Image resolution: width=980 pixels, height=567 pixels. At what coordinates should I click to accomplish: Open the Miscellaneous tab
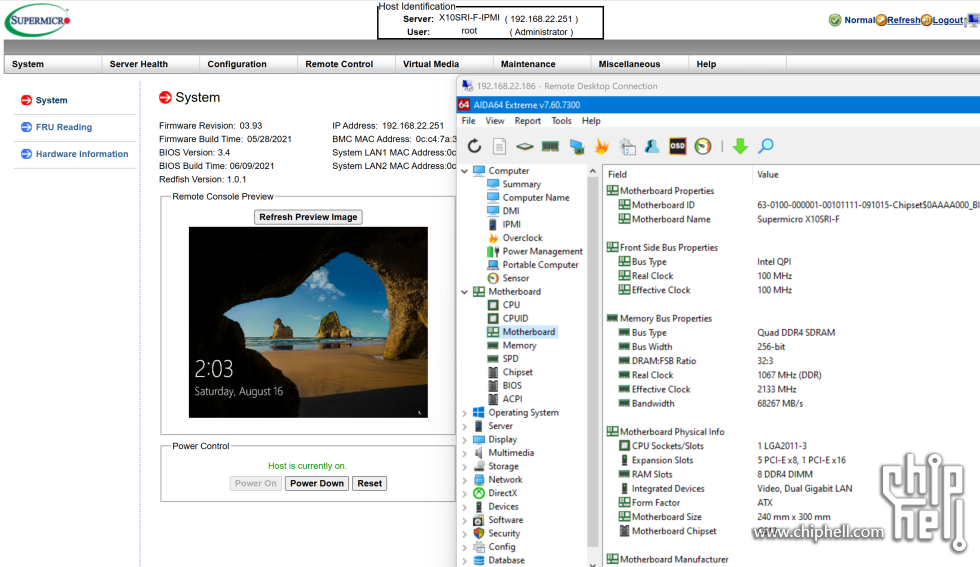[629, 64]
